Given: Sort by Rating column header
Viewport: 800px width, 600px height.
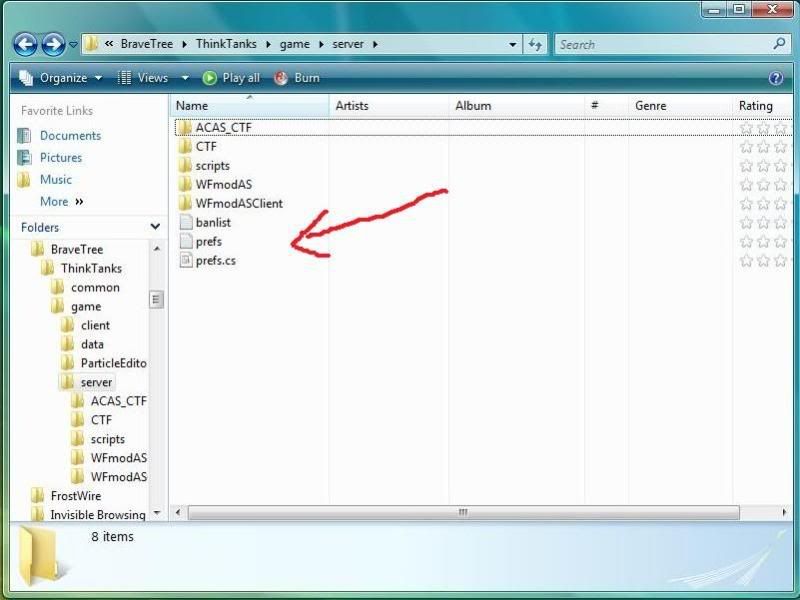Looking at the screenshot, I should (x=763, y=106).
